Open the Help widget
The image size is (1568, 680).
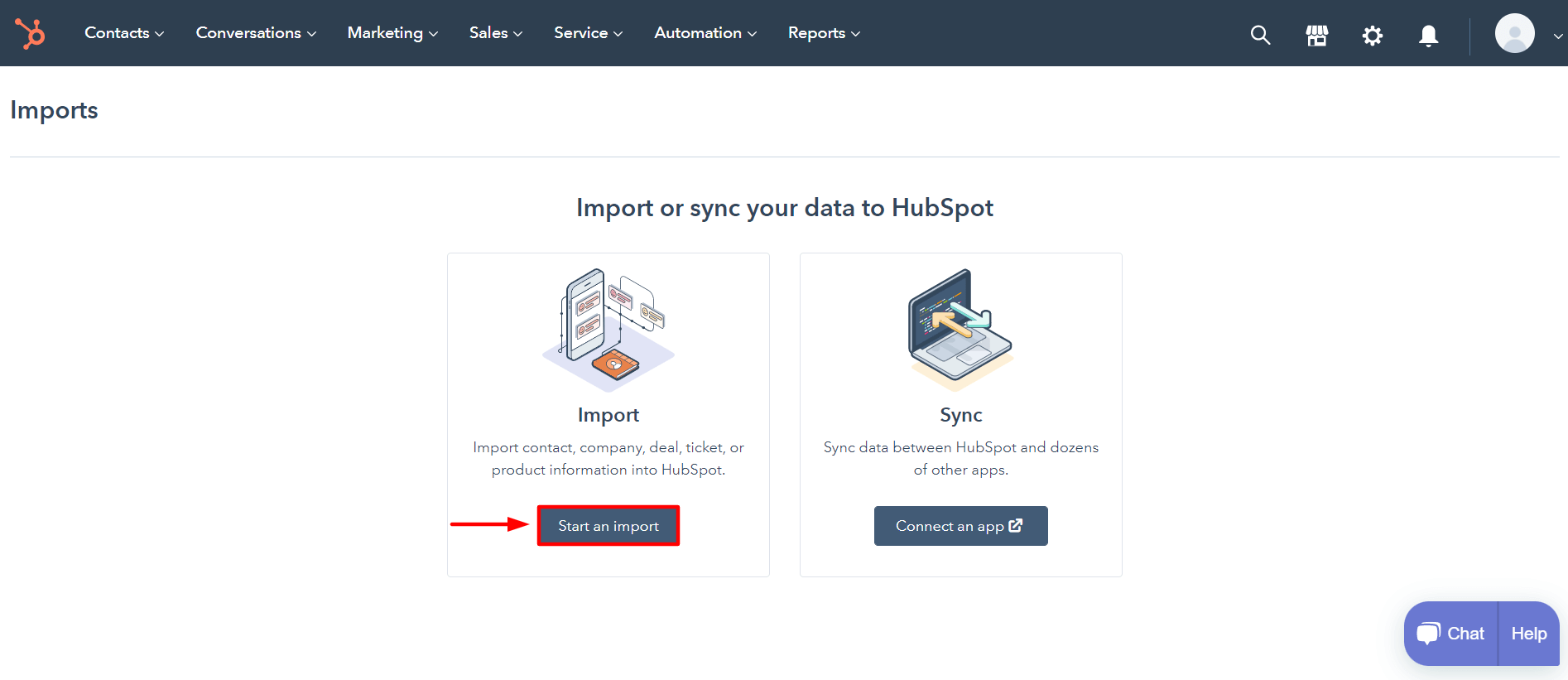point(1528,634)
